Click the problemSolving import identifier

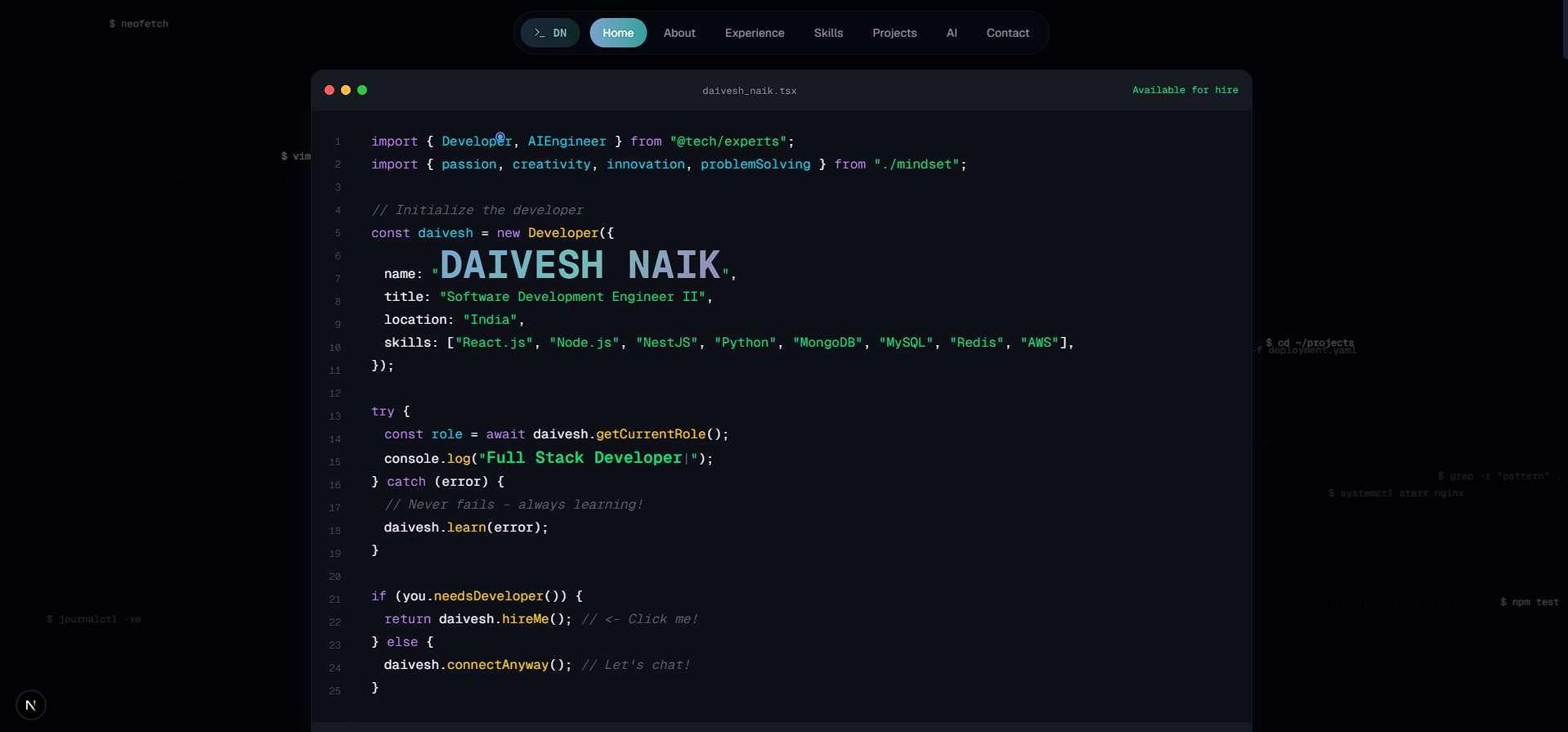(755, 164)
